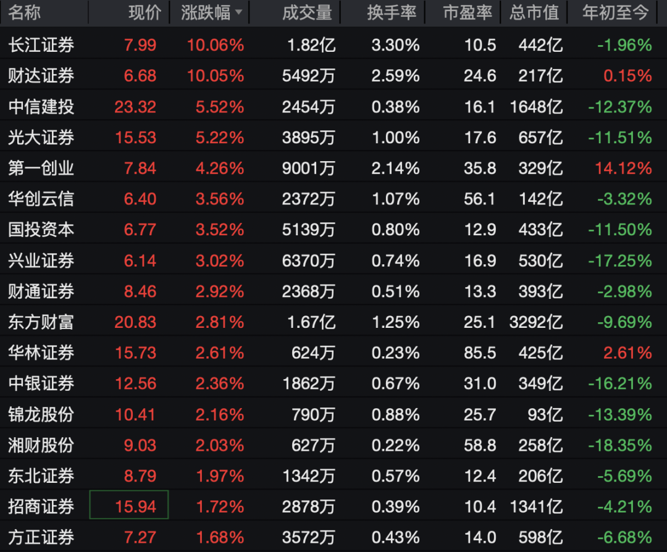
Task: Open 中信建投 stock details
Action: tap(41, 106)
